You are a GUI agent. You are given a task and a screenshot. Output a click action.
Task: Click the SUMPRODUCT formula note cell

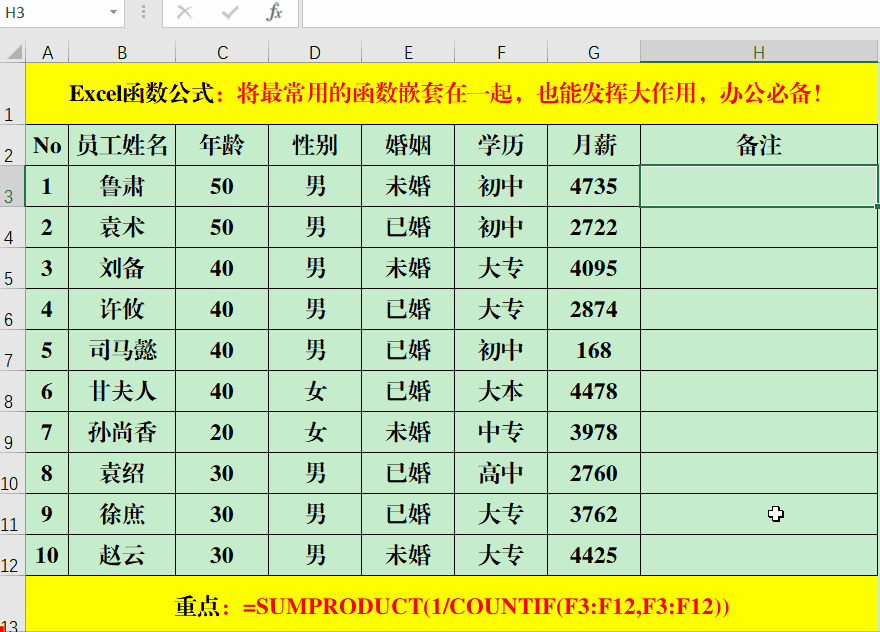[452, 606]
